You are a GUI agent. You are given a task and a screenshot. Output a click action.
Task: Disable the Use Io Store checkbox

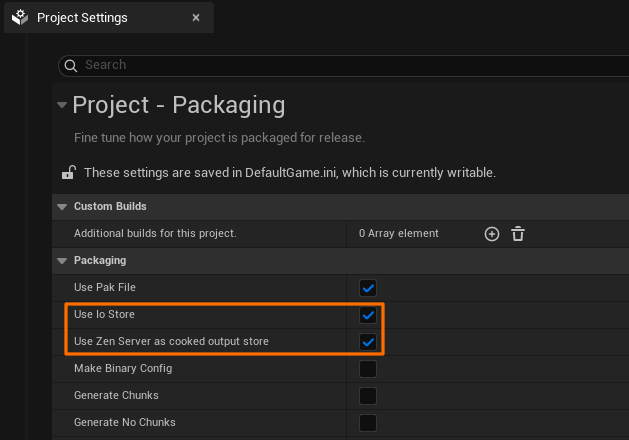(368, 315)
